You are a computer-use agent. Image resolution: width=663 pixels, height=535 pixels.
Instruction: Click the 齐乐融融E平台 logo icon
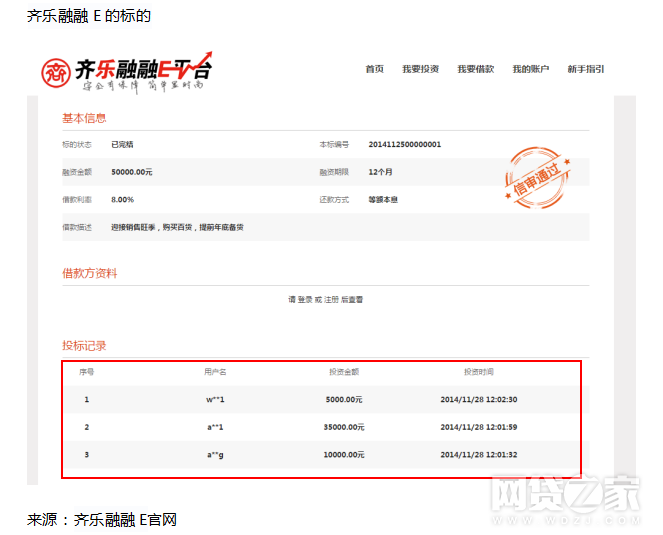coord(57,71)
